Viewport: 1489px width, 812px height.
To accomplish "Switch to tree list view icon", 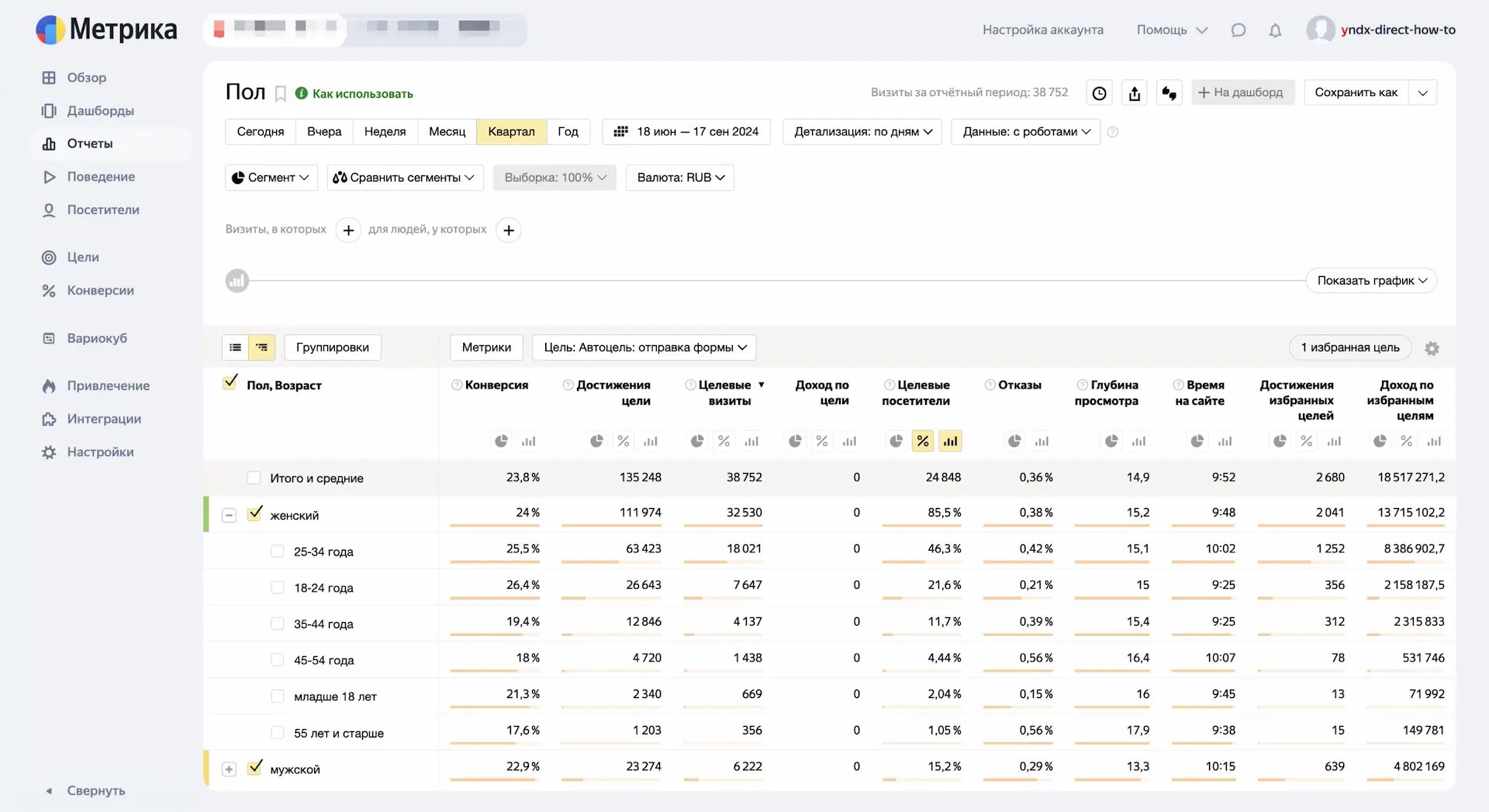I will tap(262, 347).
